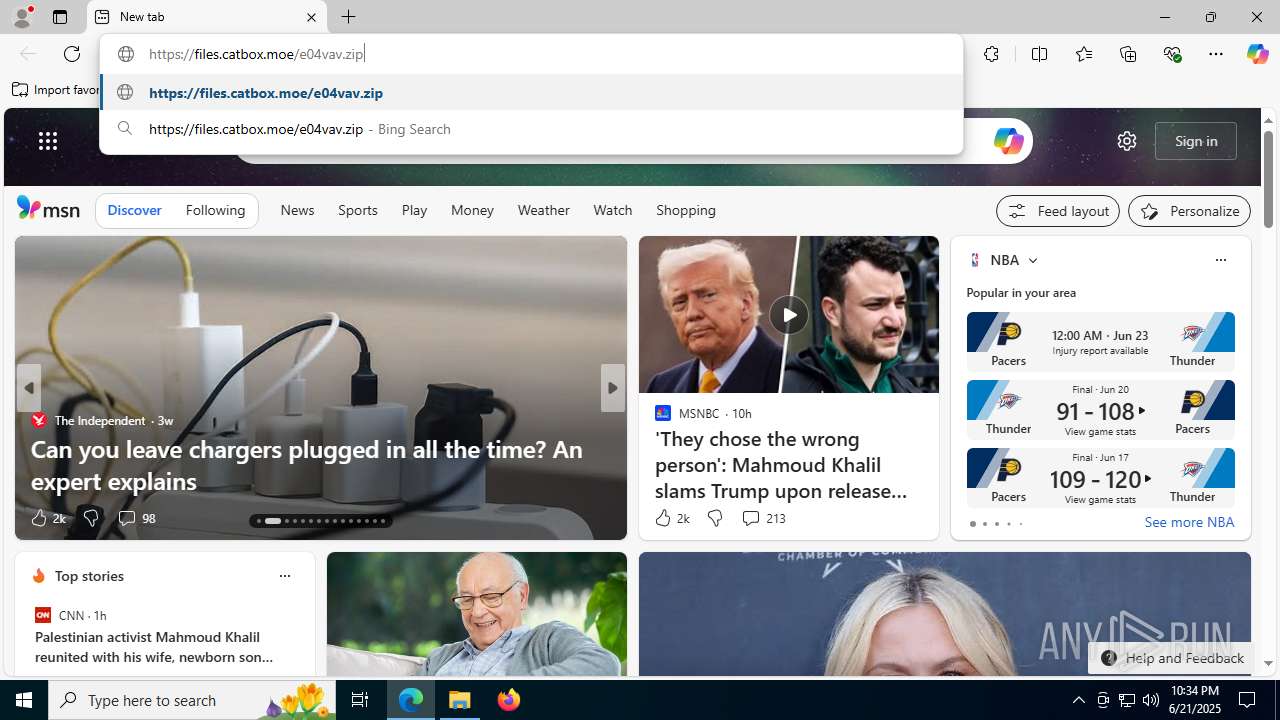Viewport: 1280px width, 720px height.
Task: Select the catbox.moe URL suggestion
Action: (x=531, y=92)
